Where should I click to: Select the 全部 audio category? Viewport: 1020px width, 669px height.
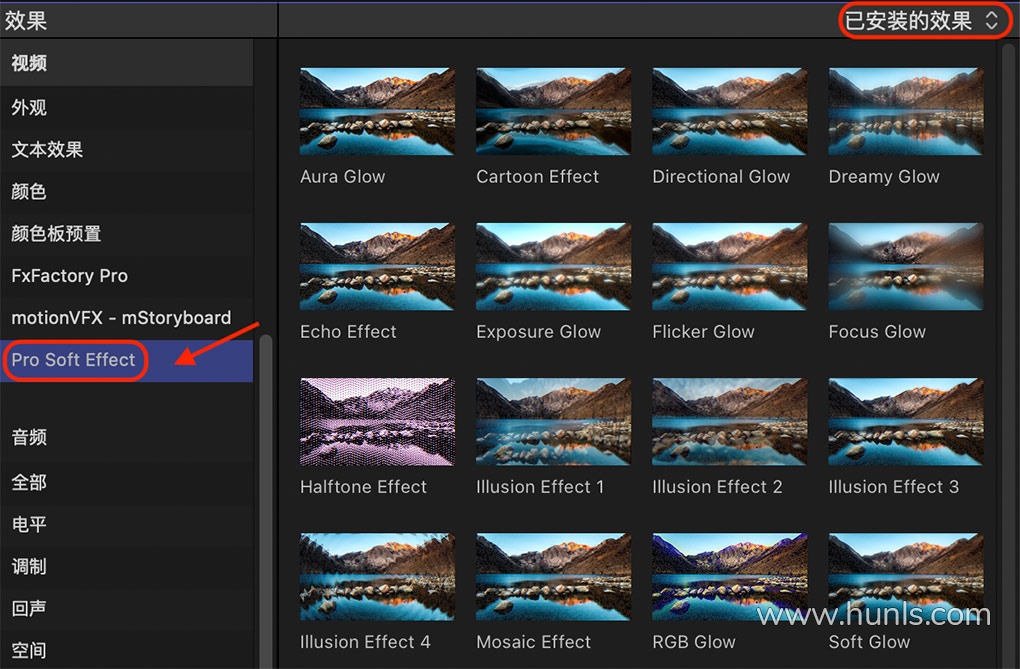[126, 482]
